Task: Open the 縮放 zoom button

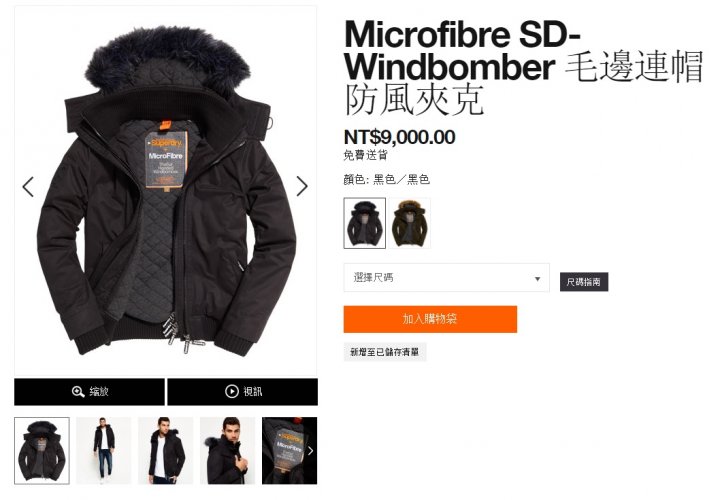Action: [x=90, y=392]
